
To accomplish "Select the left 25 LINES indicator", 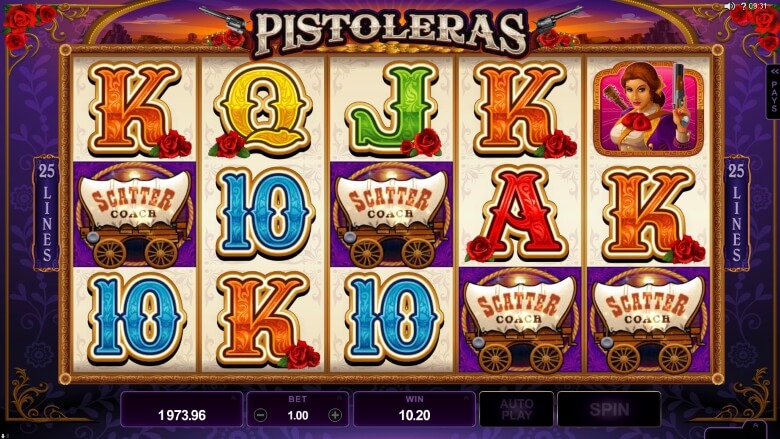I will pyautogui.click(x=46, y=213).
